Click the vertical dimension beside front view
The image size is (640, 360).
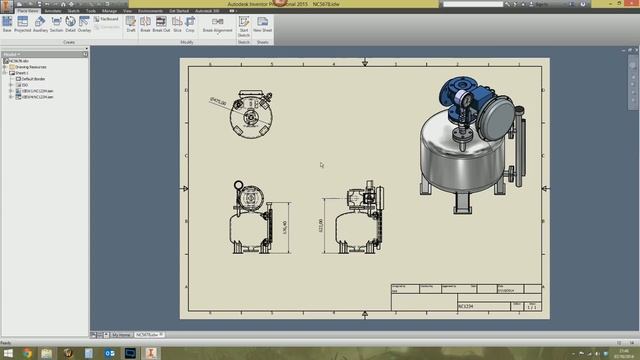pos(285,228)
